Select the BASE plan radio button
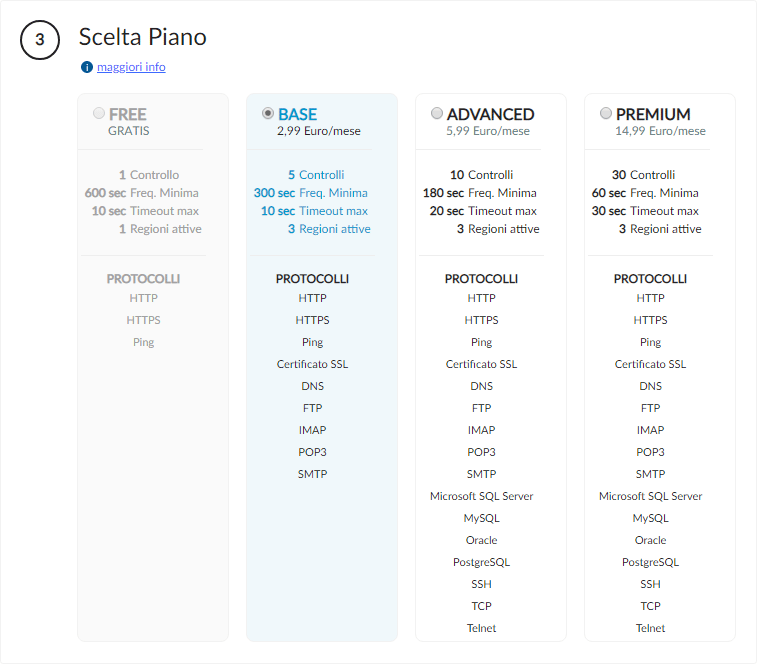The width and height of the screenshot is (757, 664). [268, 114]
